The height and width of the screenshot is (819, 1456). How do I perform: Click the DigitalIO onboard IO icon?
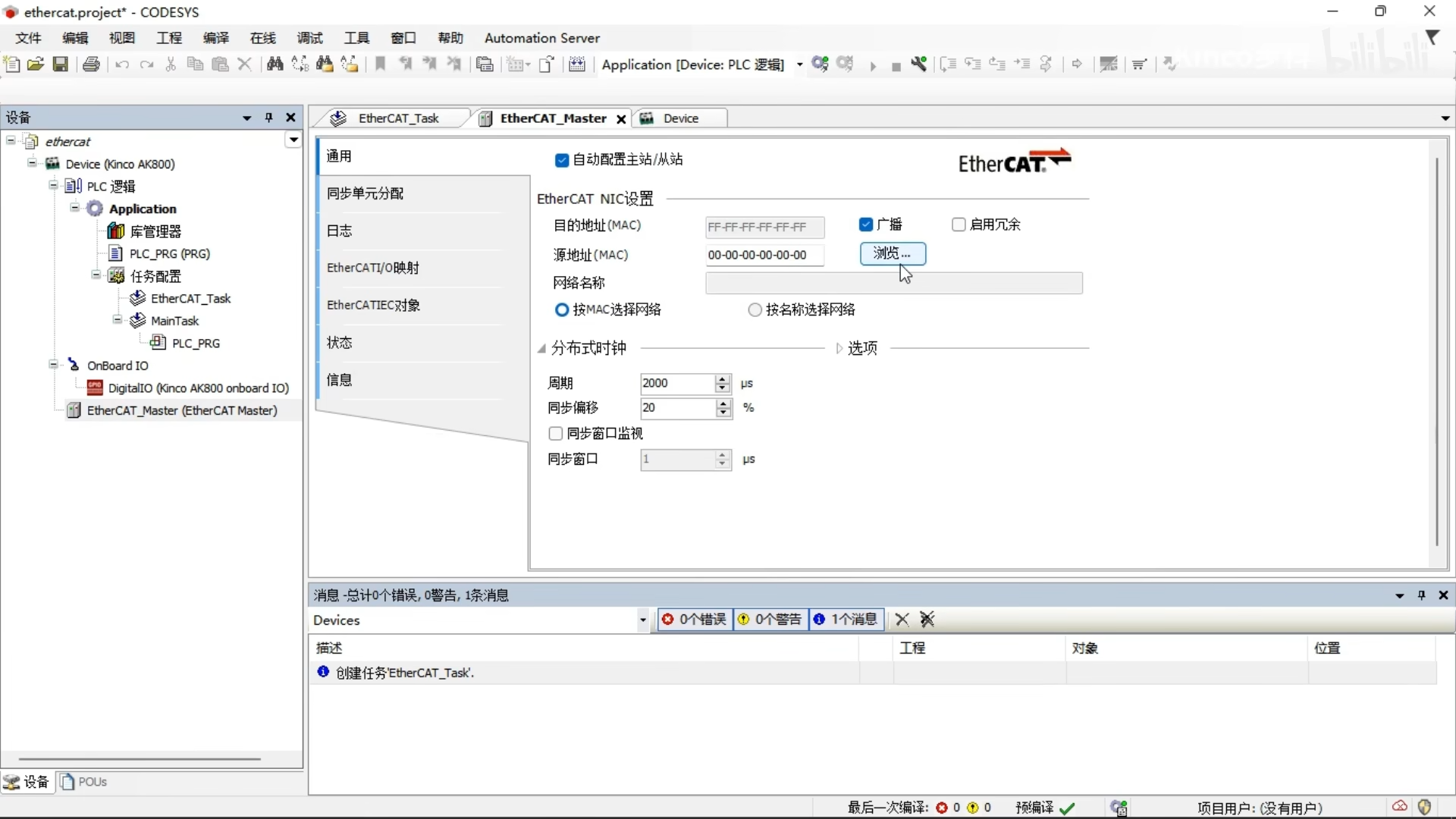94,388
